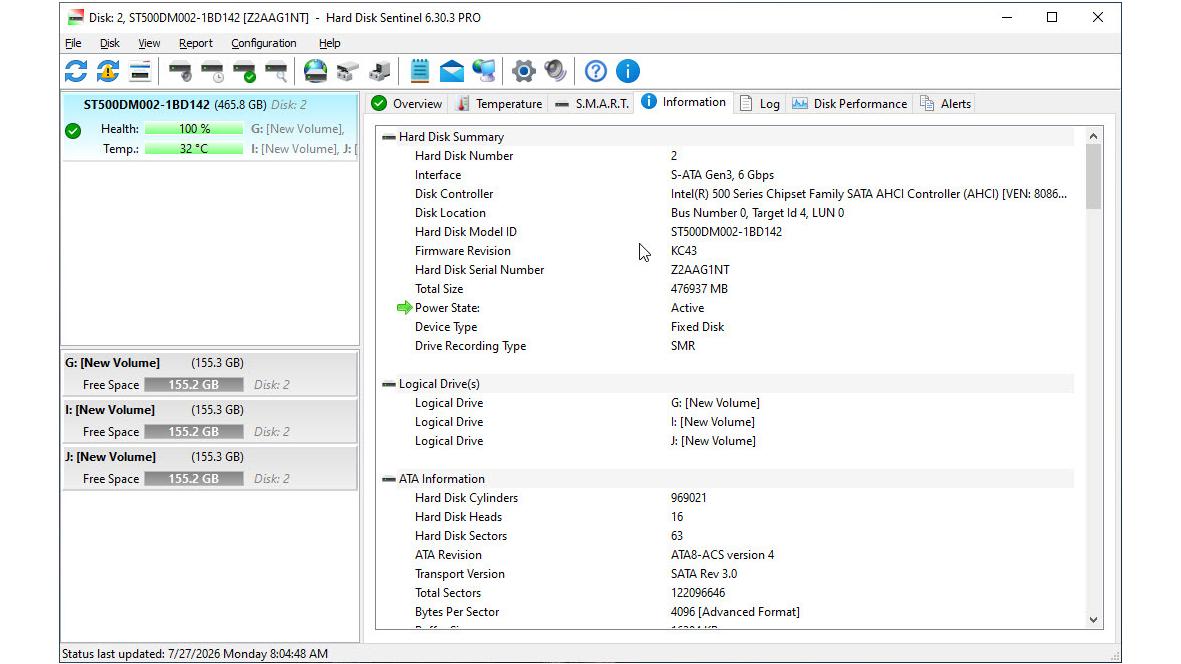Open the Report menu
The image size is (1181, 664).
(196, 43)
